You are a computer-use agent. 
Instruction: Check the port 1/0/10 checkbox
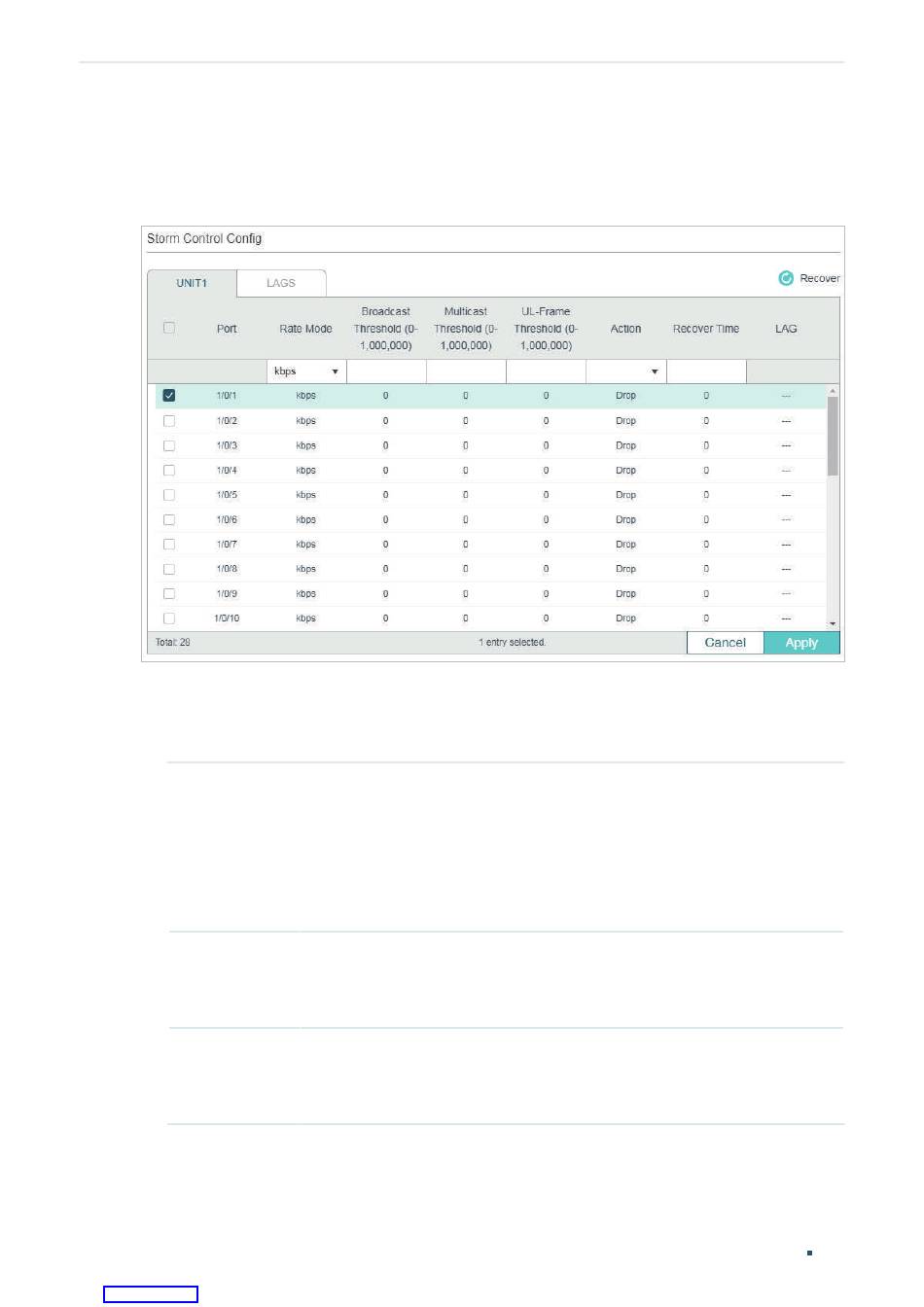(169, 618)
